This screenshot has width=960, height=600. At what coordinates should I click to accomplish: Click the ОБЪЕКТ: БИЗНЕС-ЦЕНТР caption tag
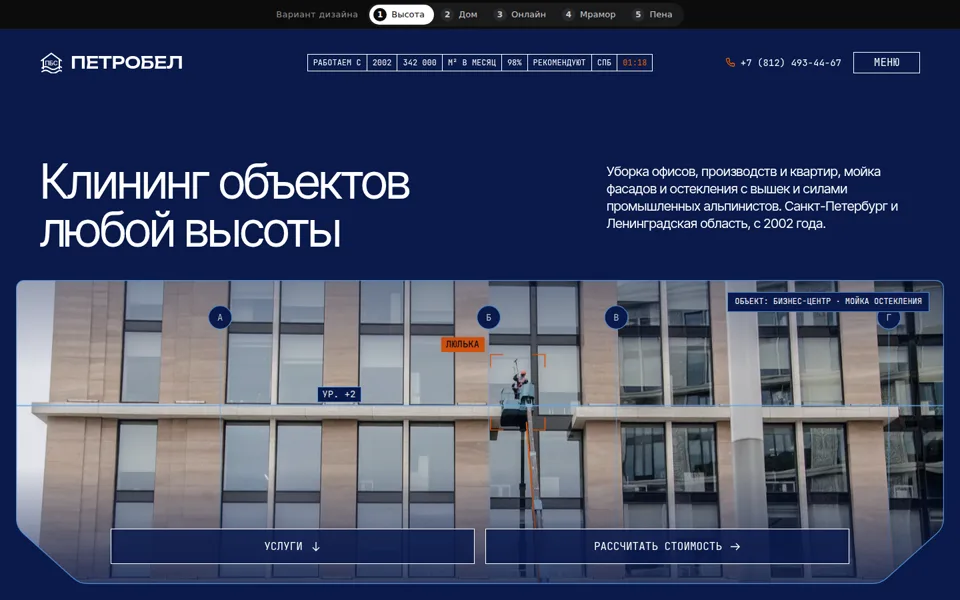point(828,301)
